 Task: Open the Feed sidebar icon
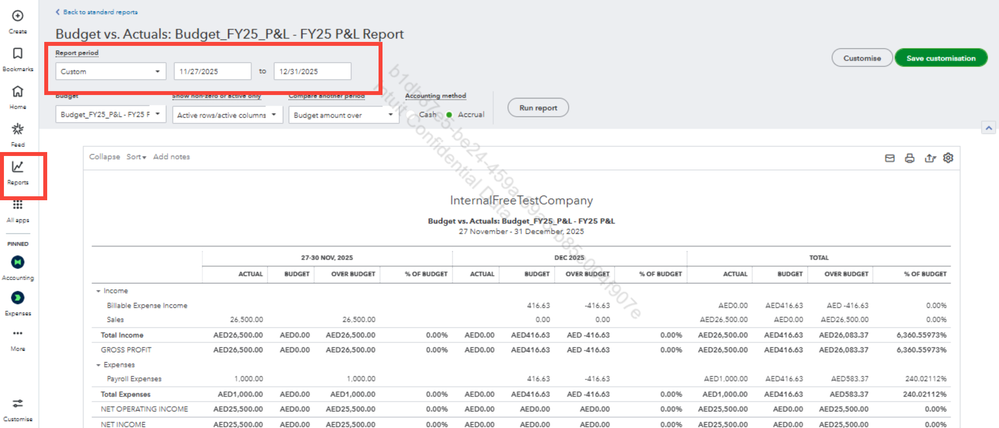point(18,129)
